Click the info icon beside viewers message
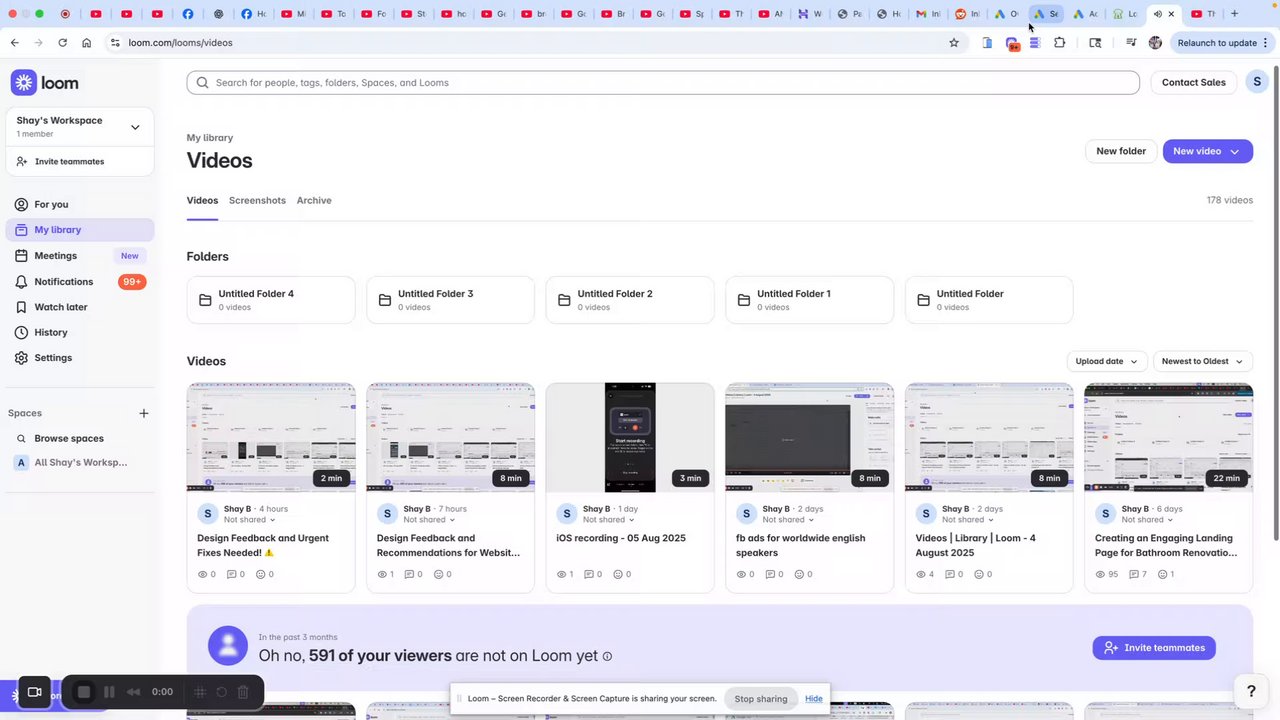The image size is (1280, 720). pyautogui.click(x=607, y=657)
